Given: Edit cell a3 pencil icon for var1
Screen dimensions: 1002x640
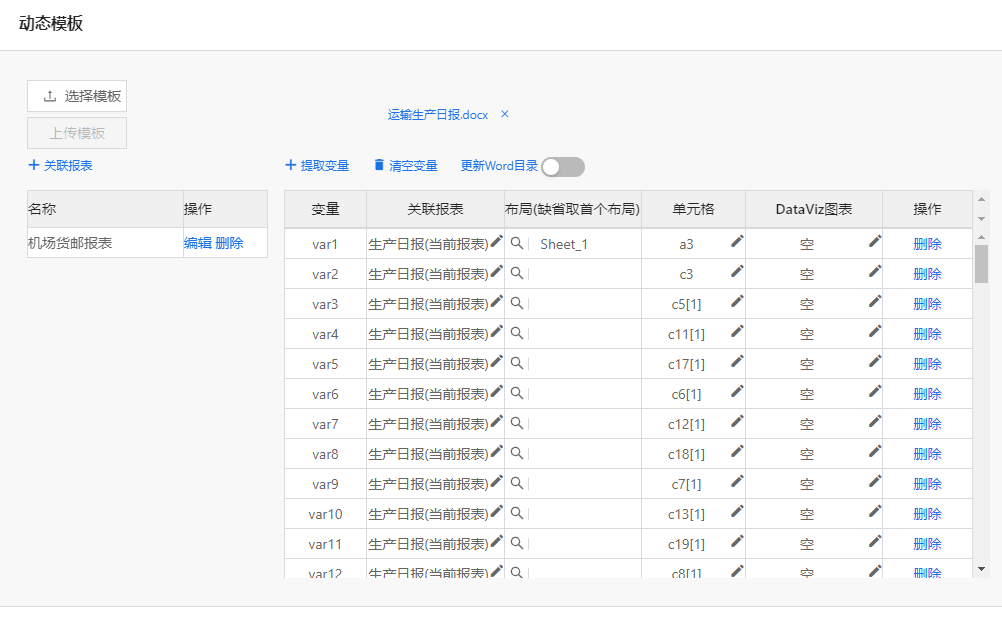Looking at the screenshot, I should coord(737,241).
